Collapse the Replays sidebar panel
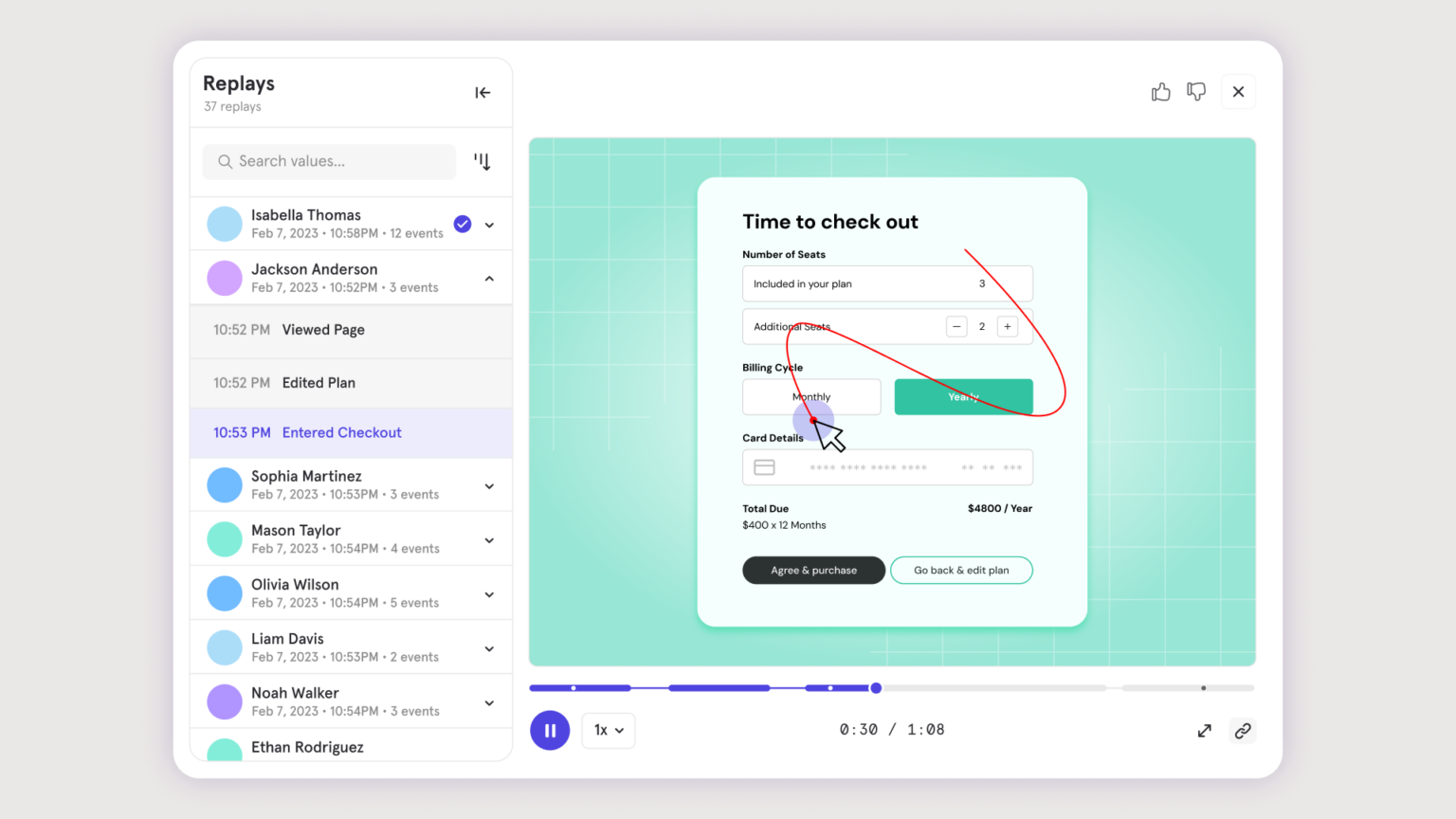1456x819 pixels. tap(482, 93)
